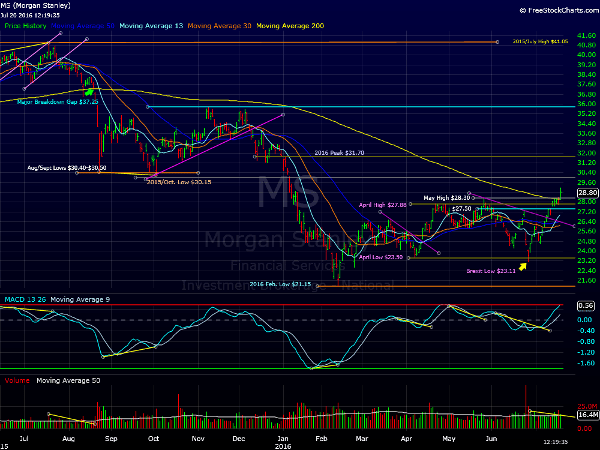This screenshot has height=450, width=600.
Task: Click the Jul month label on time axis
Action: click(x=24, y=439)
